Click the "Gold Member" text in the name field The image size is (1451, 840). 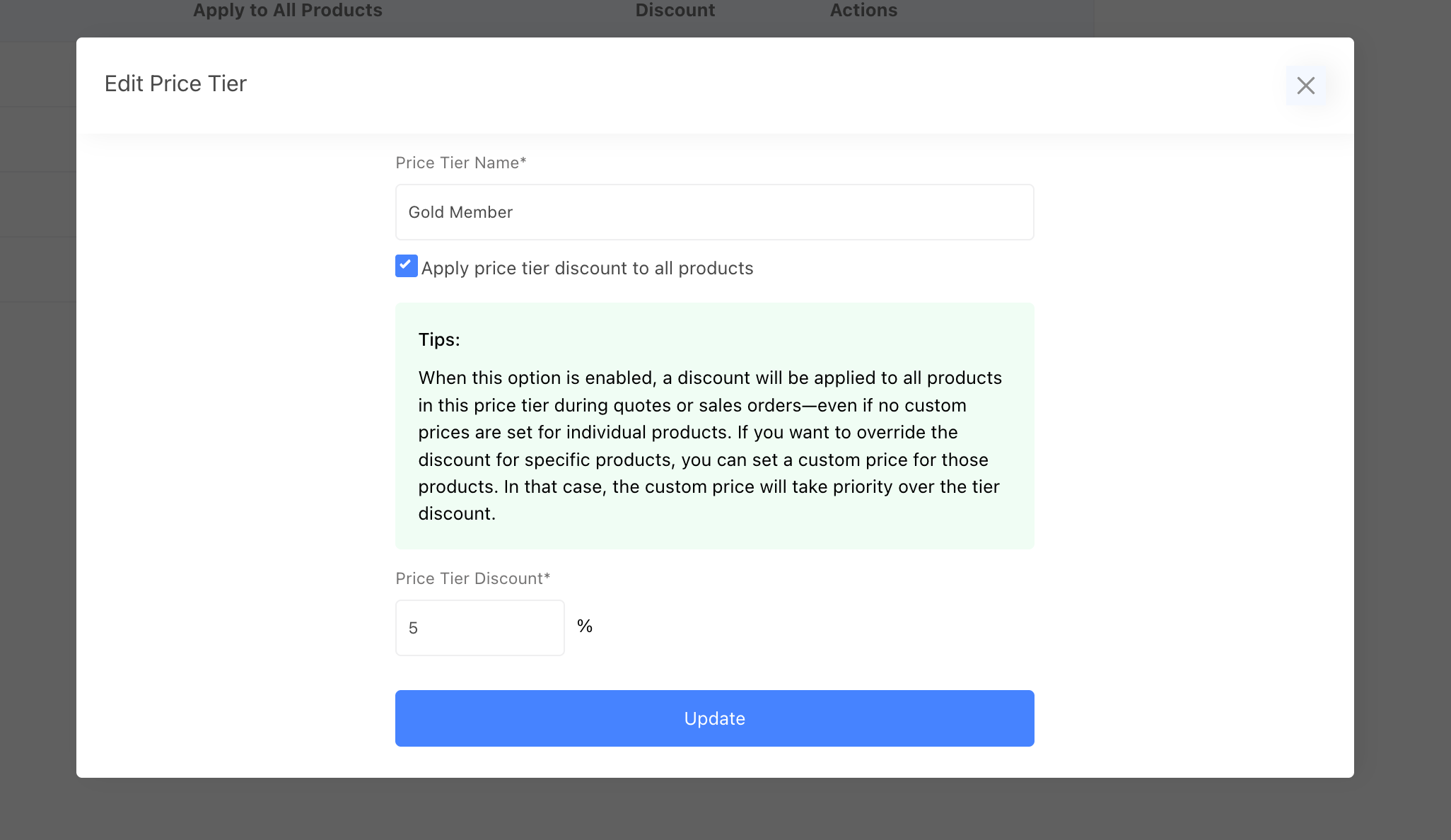(x=460, y=213)
